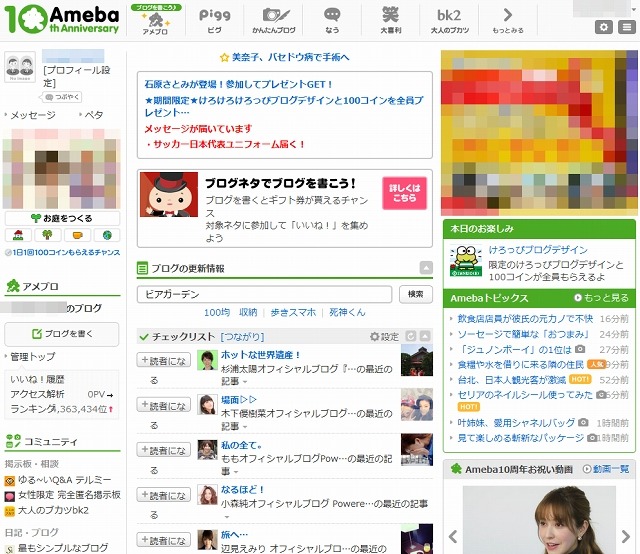The image size is (640, 554).
Task: Click 読者になる for 杉浦太陽 blog
Action: (164, 360)
